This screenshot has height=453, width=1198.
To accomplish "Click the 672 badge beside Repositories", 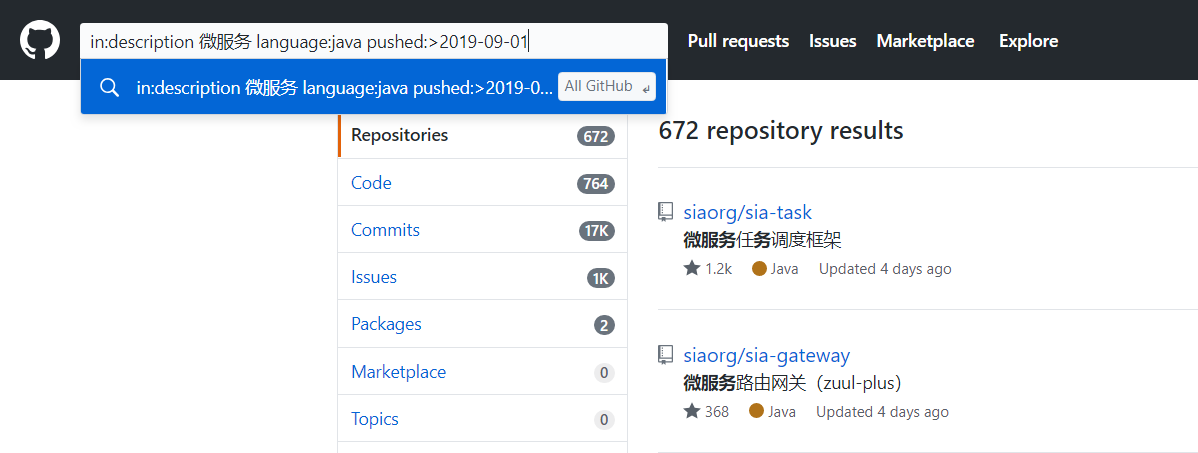I will (595, 136).
